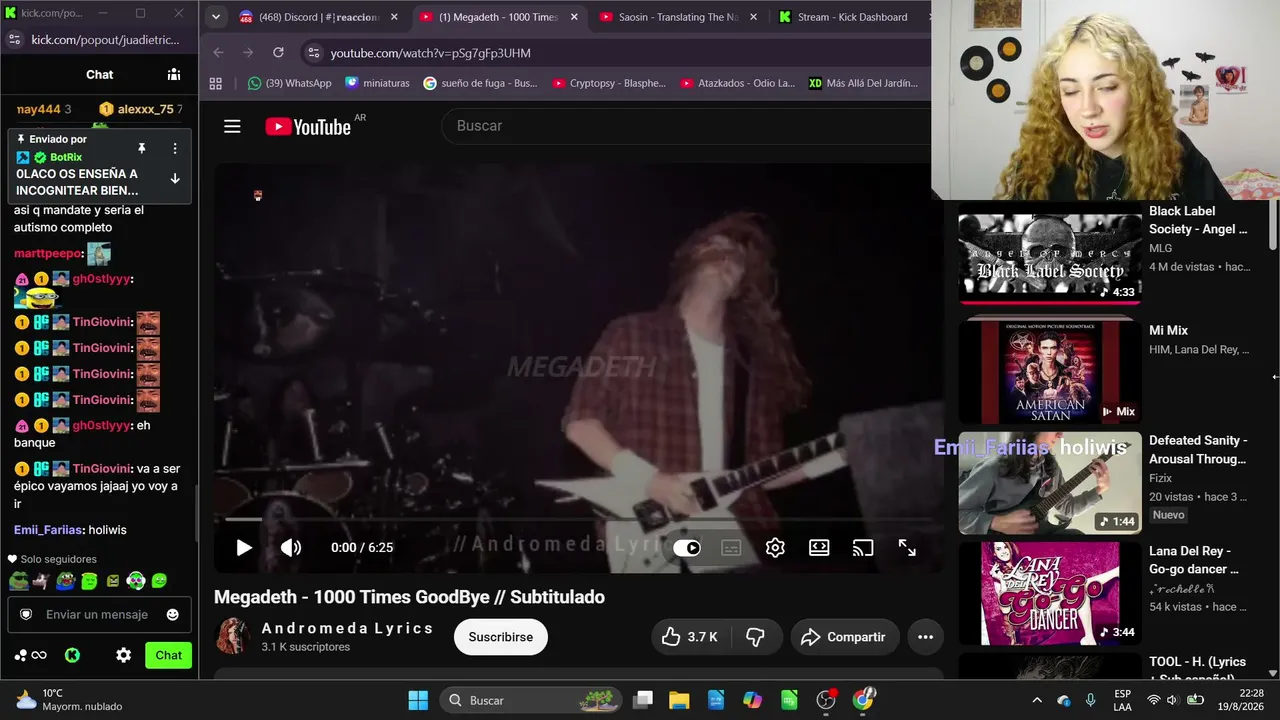
Task: Open Atazkados bookmark
Action: tap(737, 83)
